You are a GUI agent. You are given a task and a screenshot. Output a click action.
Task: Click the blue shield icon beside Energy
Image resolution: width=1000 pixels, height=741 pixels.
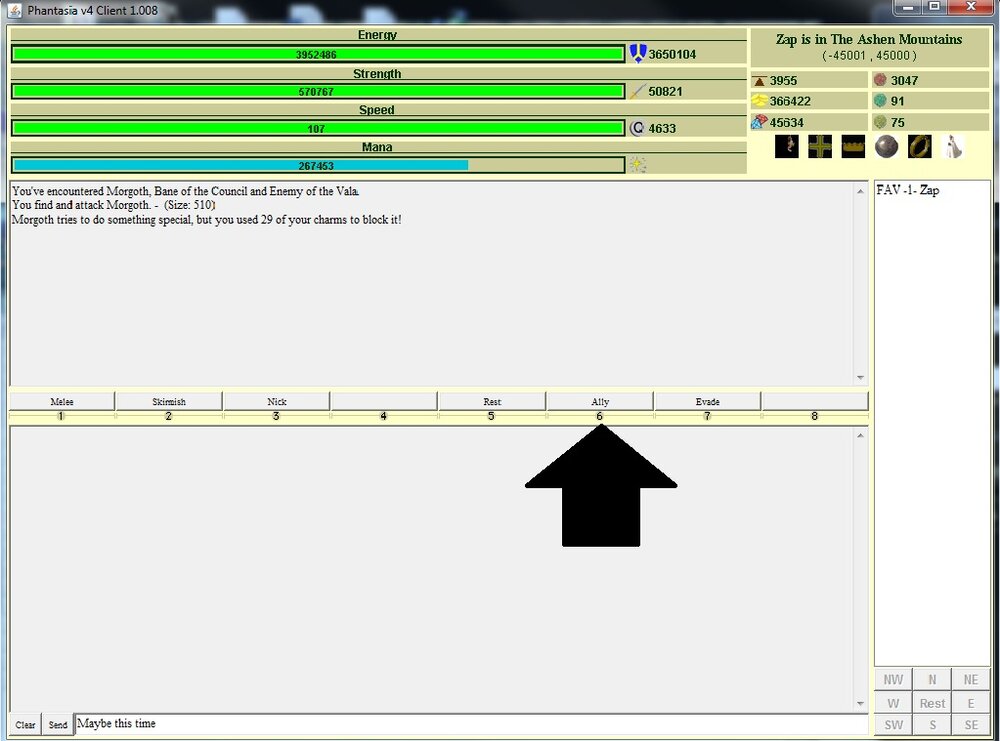(x=637, y=54)
